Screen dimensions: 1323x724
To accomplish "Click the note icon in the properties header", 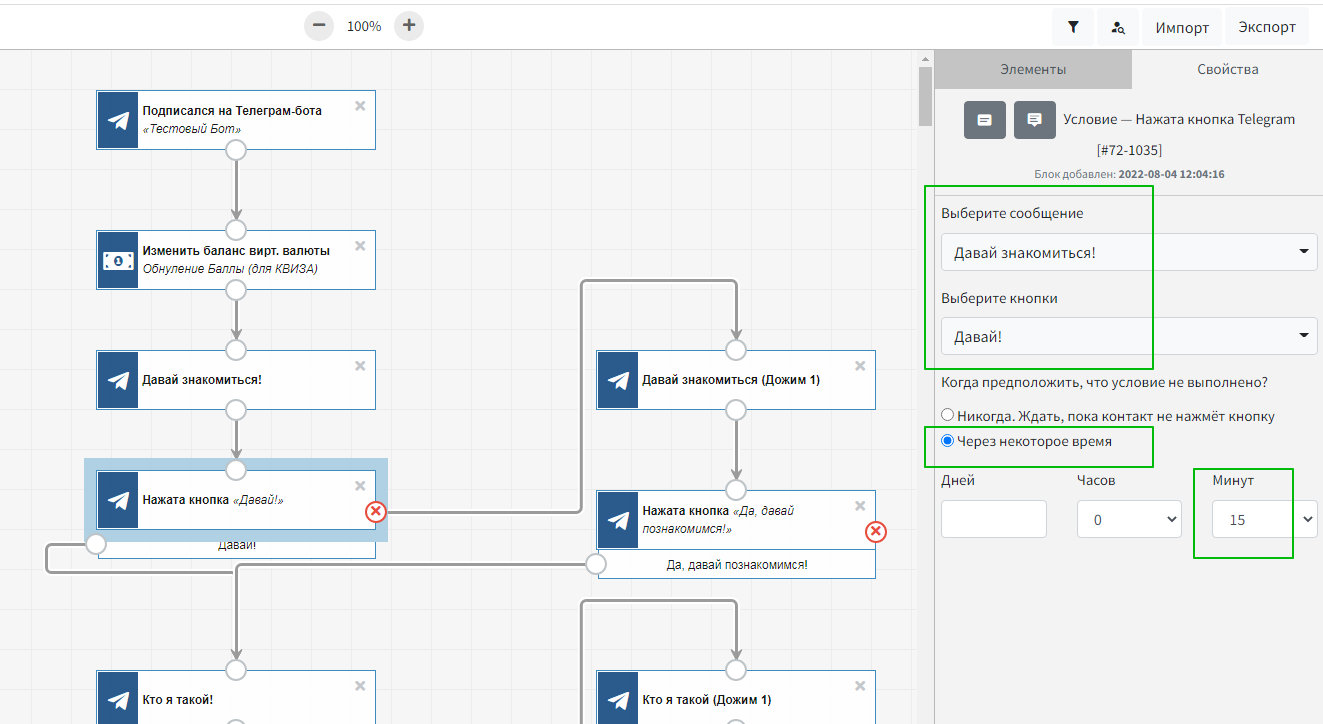I will 984,120.
